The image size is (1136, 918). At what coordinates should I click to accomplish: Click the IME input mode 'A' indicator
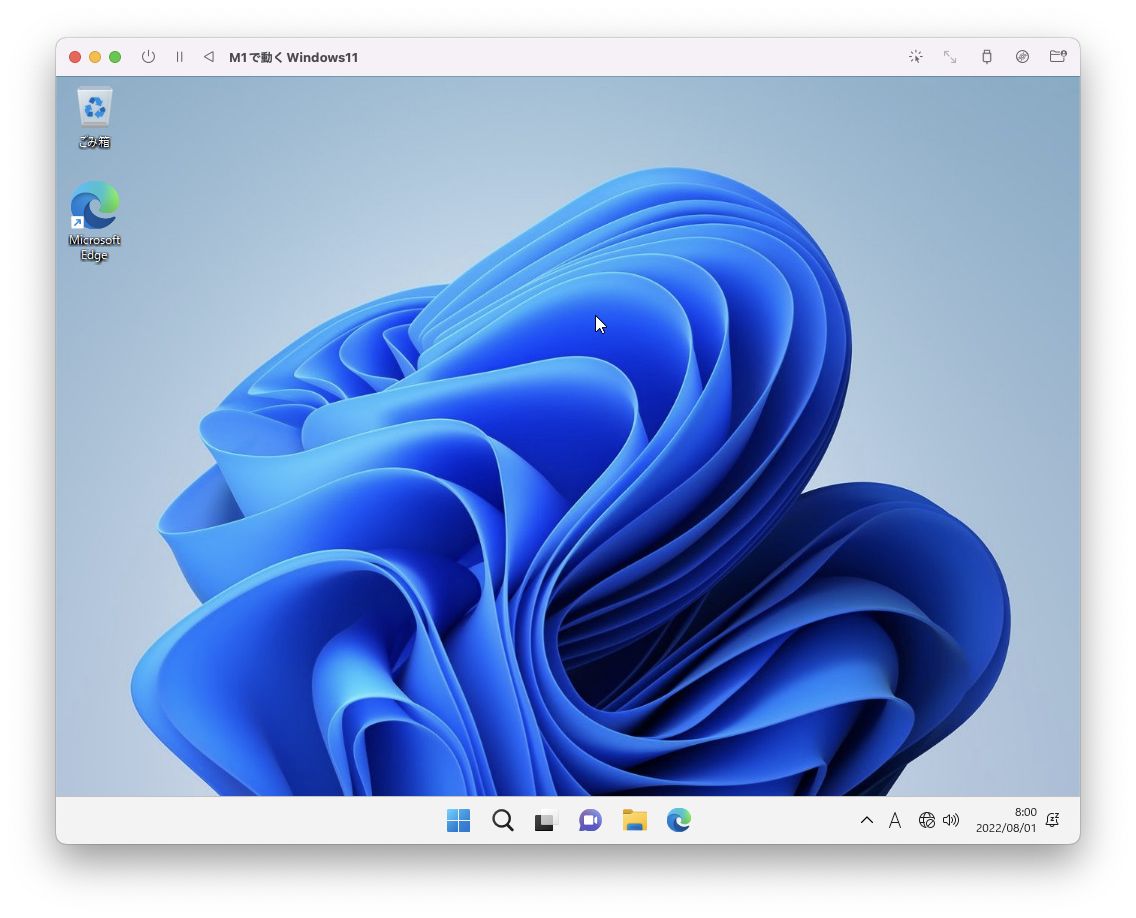click(x=895, y=820)
